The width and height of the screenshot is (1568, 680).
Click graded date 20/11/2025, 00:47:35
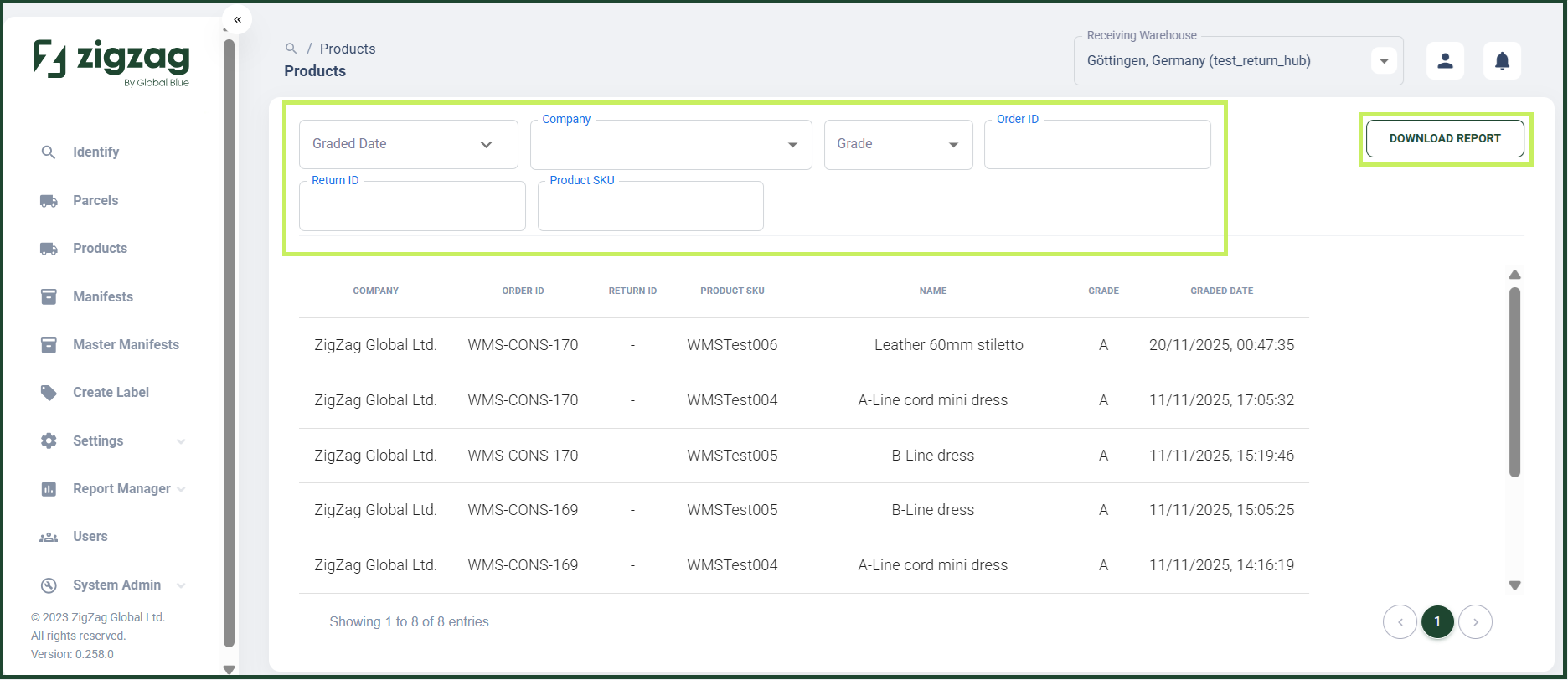[1221, 345]
